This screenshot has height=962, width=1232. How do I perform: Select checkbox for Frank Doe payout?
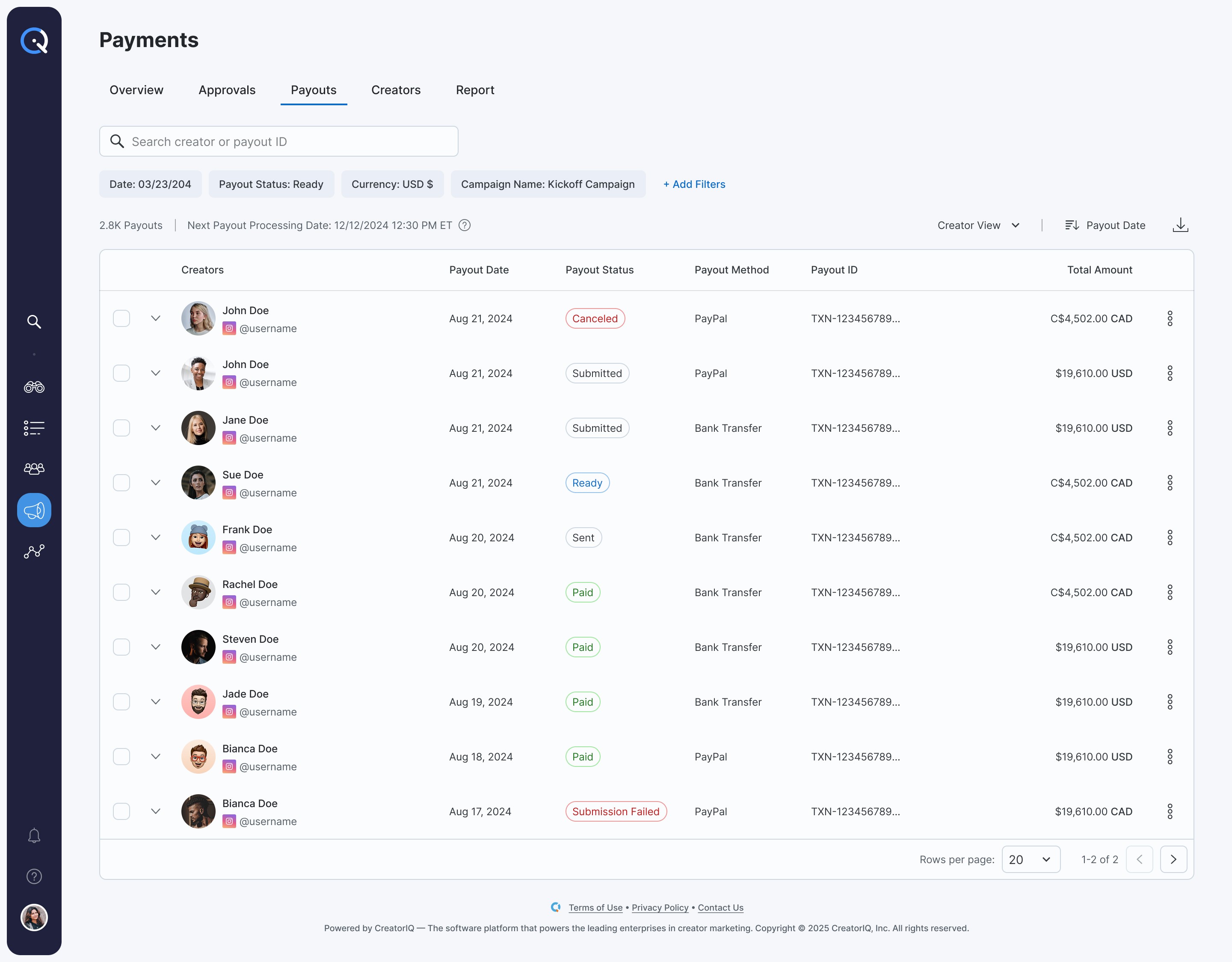click(121, 538)
